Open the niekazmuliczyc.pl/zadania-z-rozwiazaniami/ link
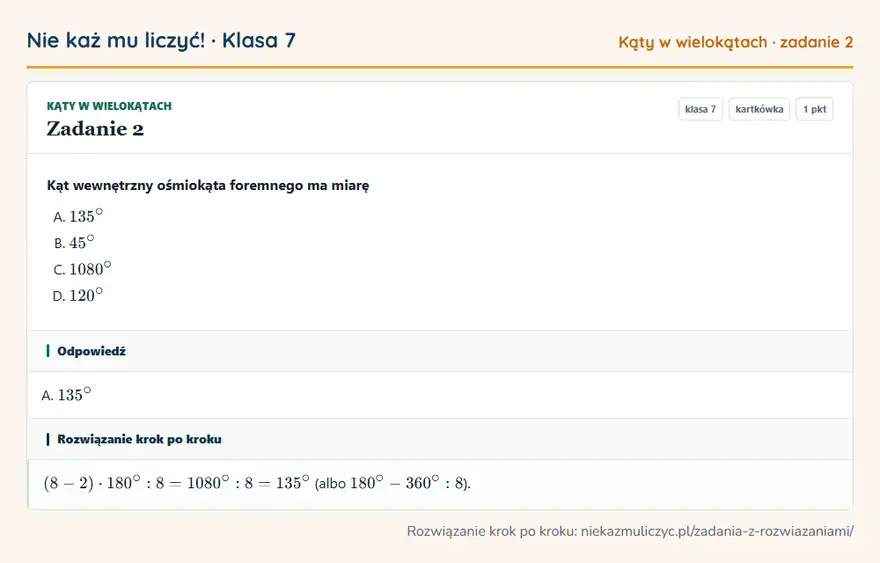The image size is (880, 563). click(x=717, y=531)
